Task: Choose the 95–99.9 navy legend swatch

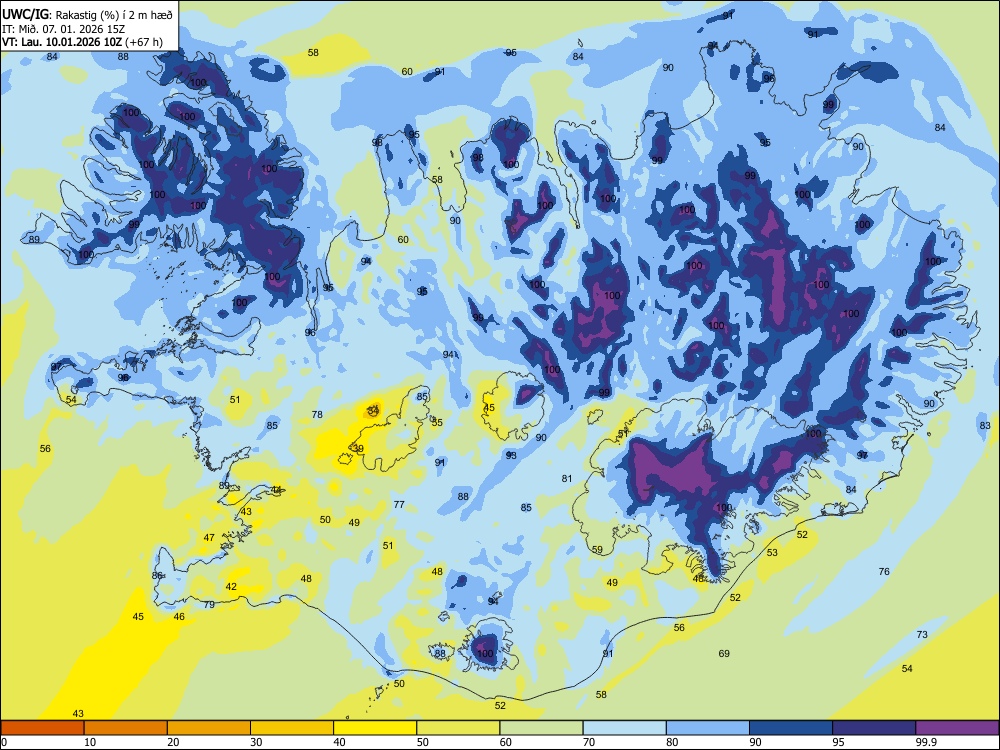Action: coord(874,728)
